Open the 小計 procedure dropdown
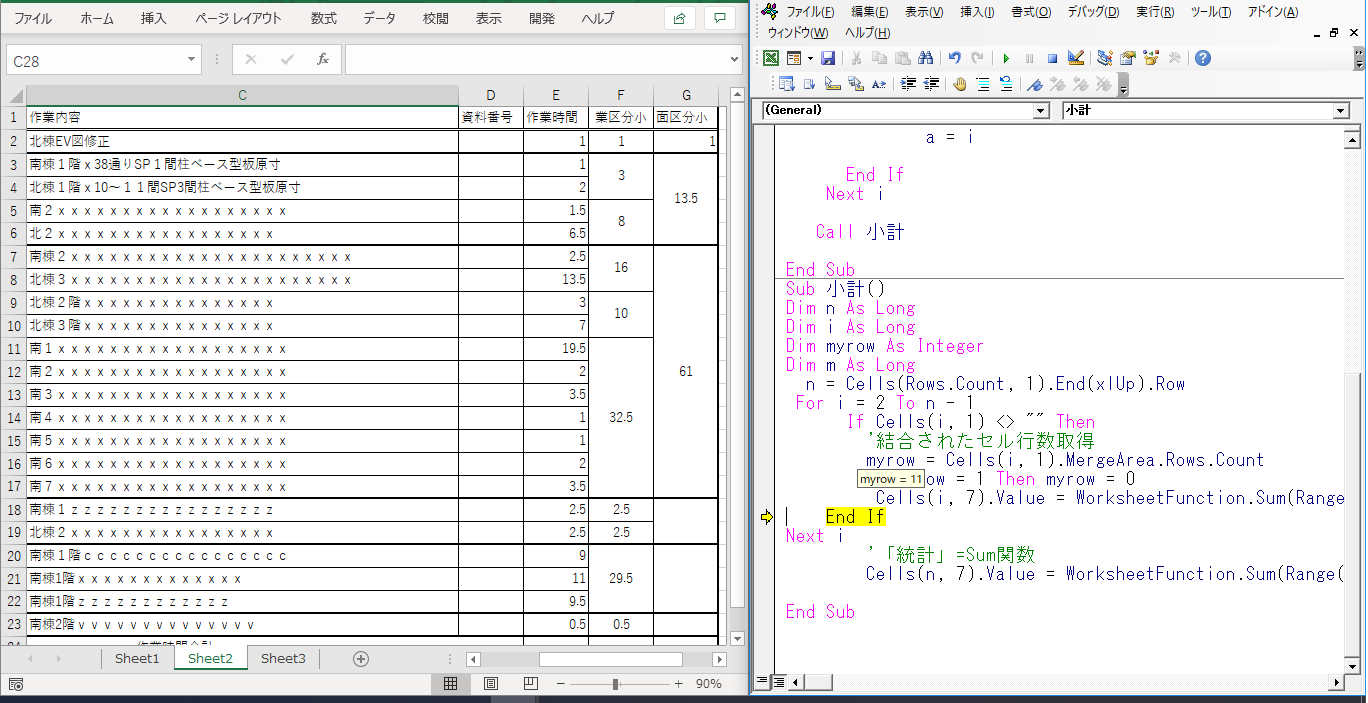The width and height of the screenshot is (1368, 703). coord(1340,110)
